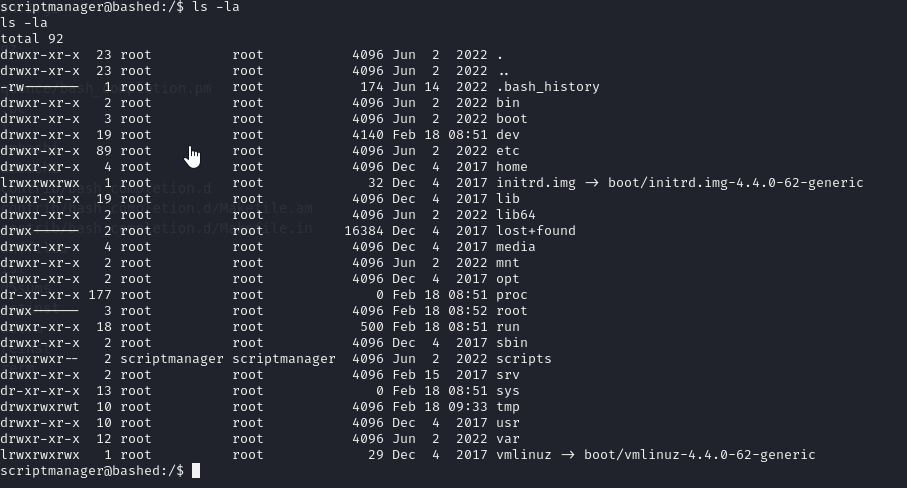Viewport: 907px width, 488px height.
Task: Click the lost+found directory name
Action: click(536, 231)
